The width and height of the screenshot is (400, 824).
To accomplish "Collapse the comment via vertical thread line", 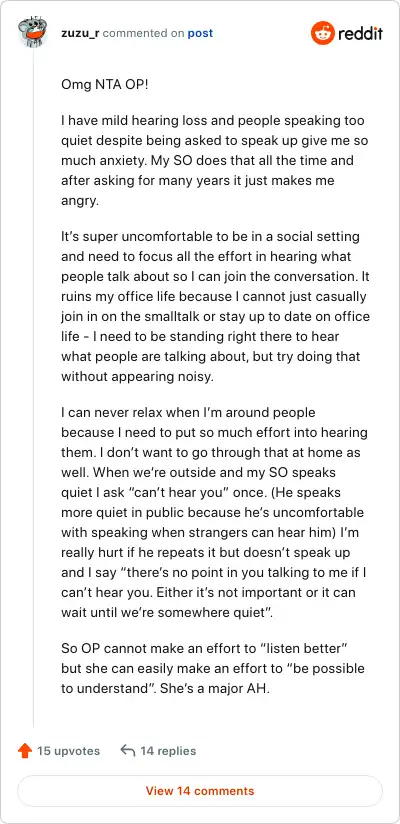I will point(33,387).
